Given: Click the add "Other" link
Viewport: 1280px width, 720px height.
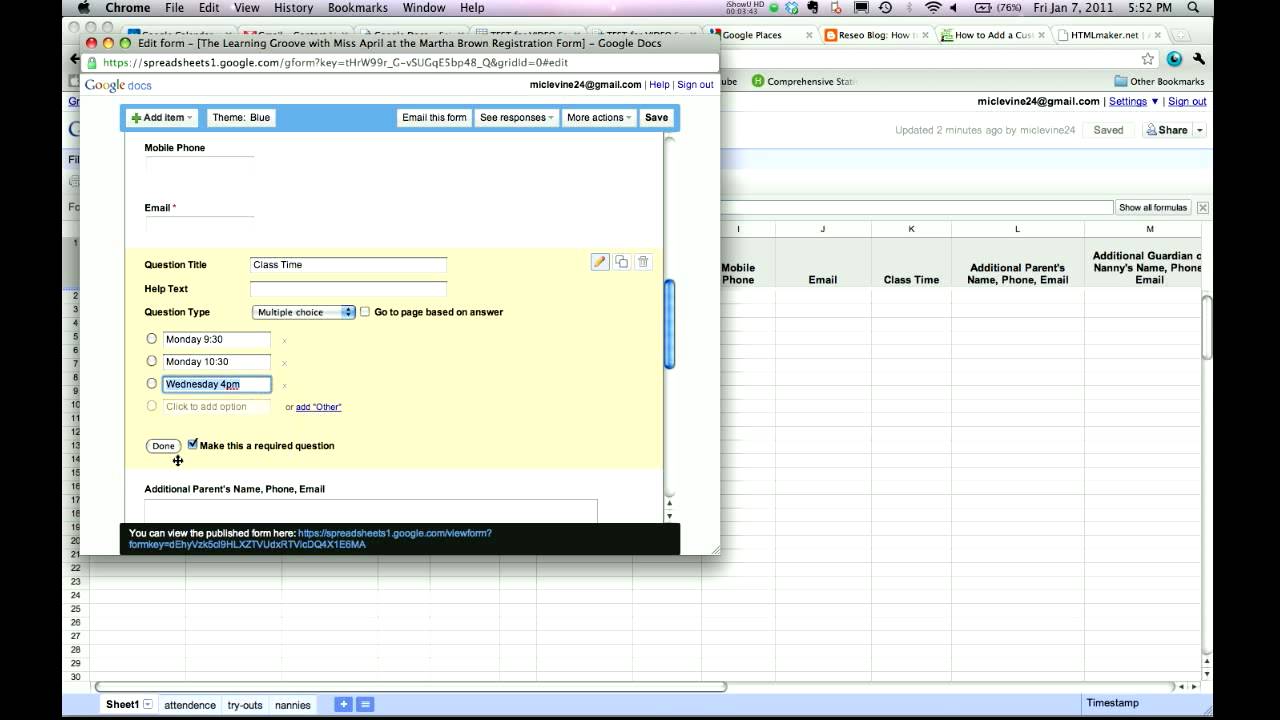Looking at the screenshot, I should pyautogui.click(x=318, y=407).
